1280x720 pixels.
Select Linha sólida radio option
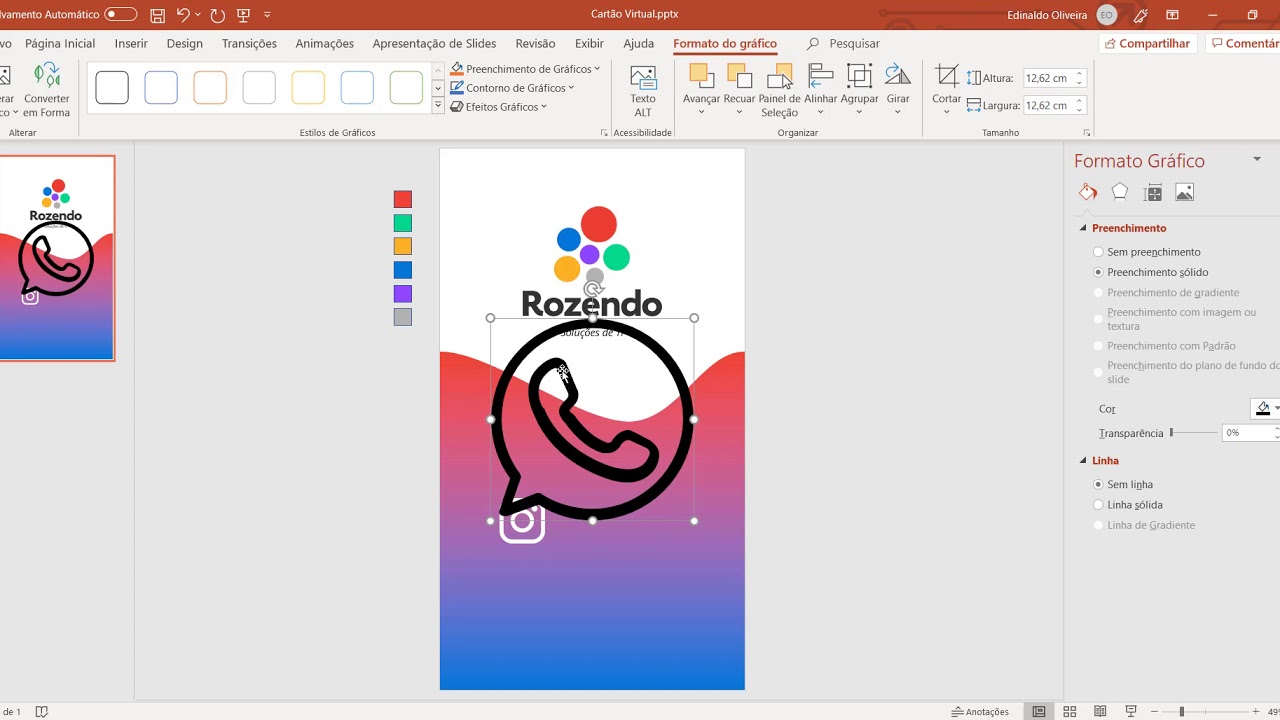click(x=1099, y=505)
